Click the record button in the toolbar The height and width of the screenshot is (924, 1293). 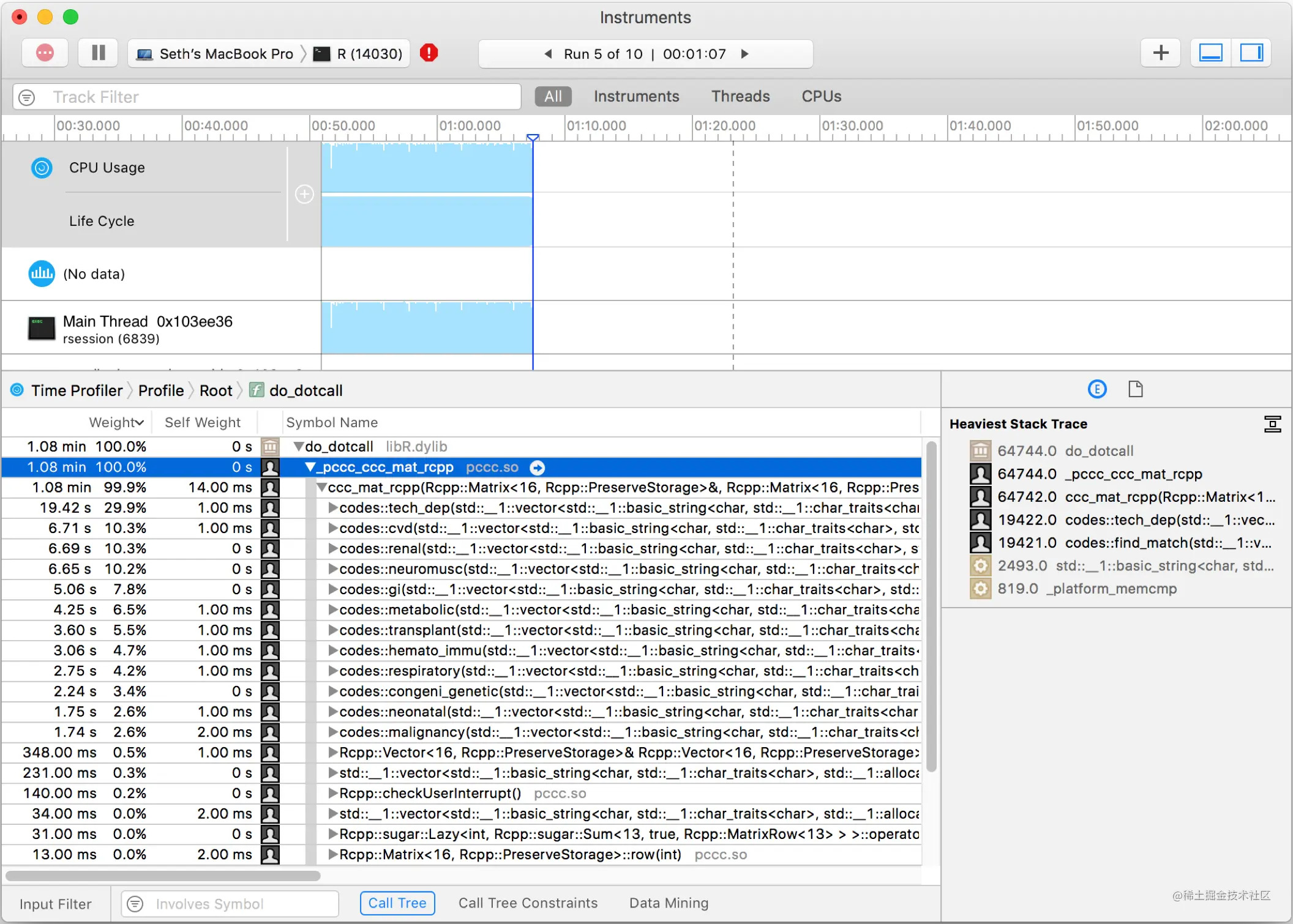tap(45, 53)
